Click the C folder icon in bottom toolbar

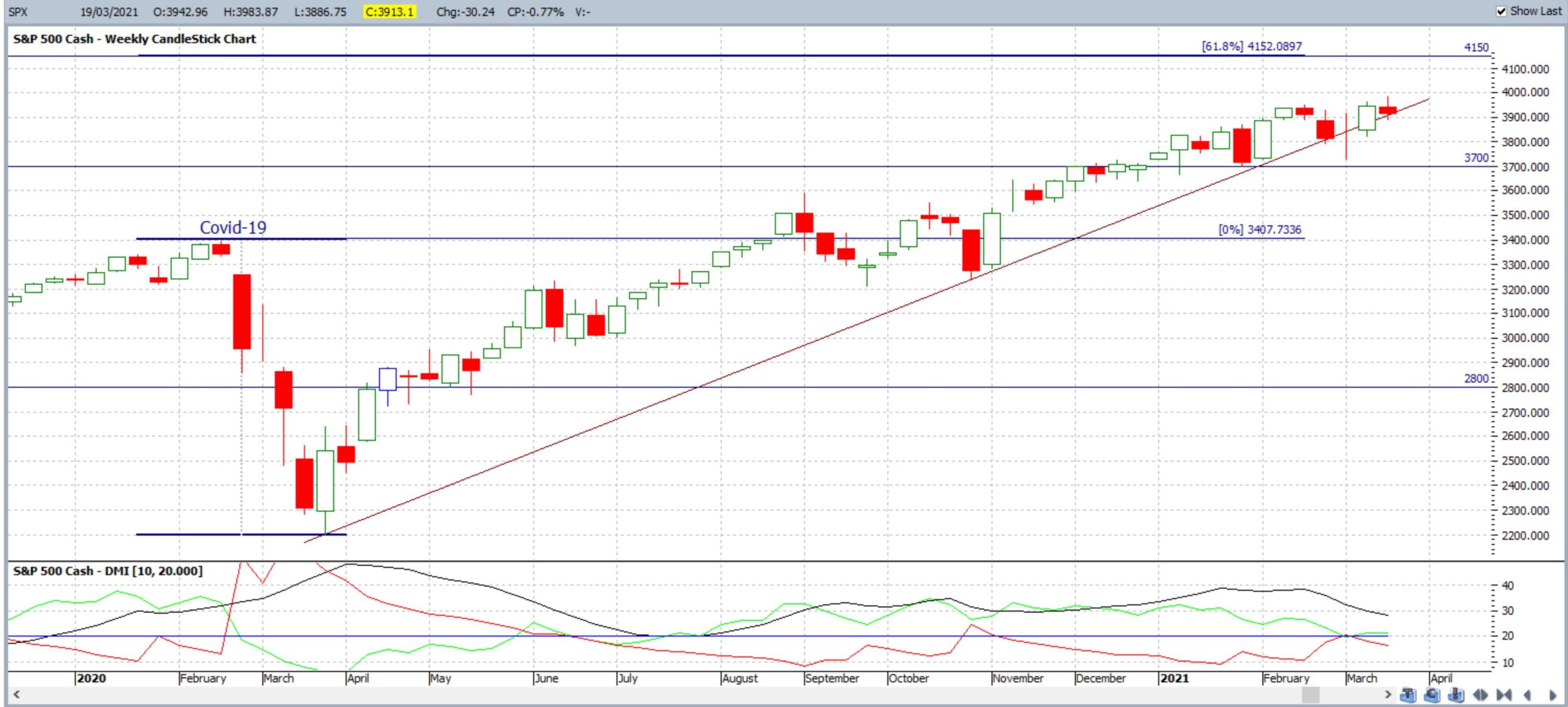click(x=1432, y=695)
